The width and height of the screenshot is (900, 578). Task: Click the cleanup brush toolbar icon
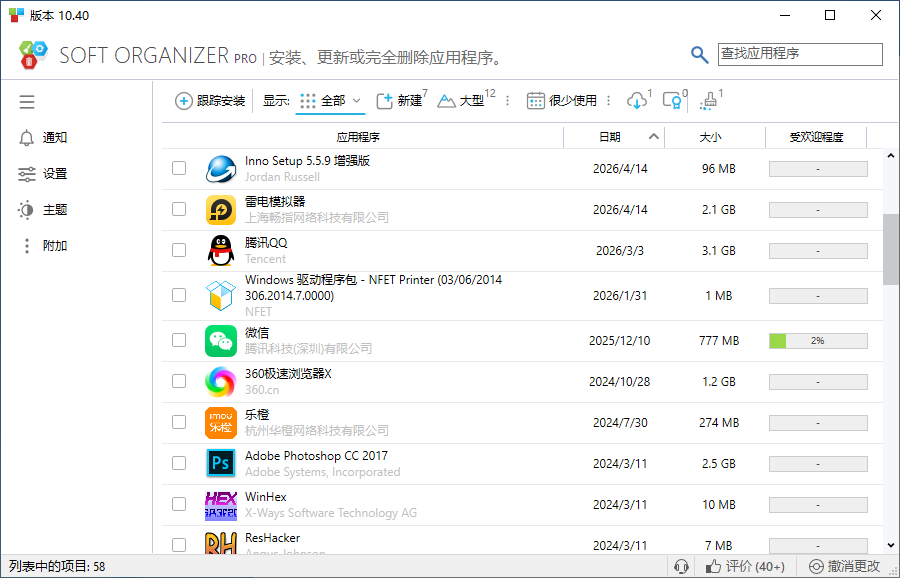click(709, 101)
